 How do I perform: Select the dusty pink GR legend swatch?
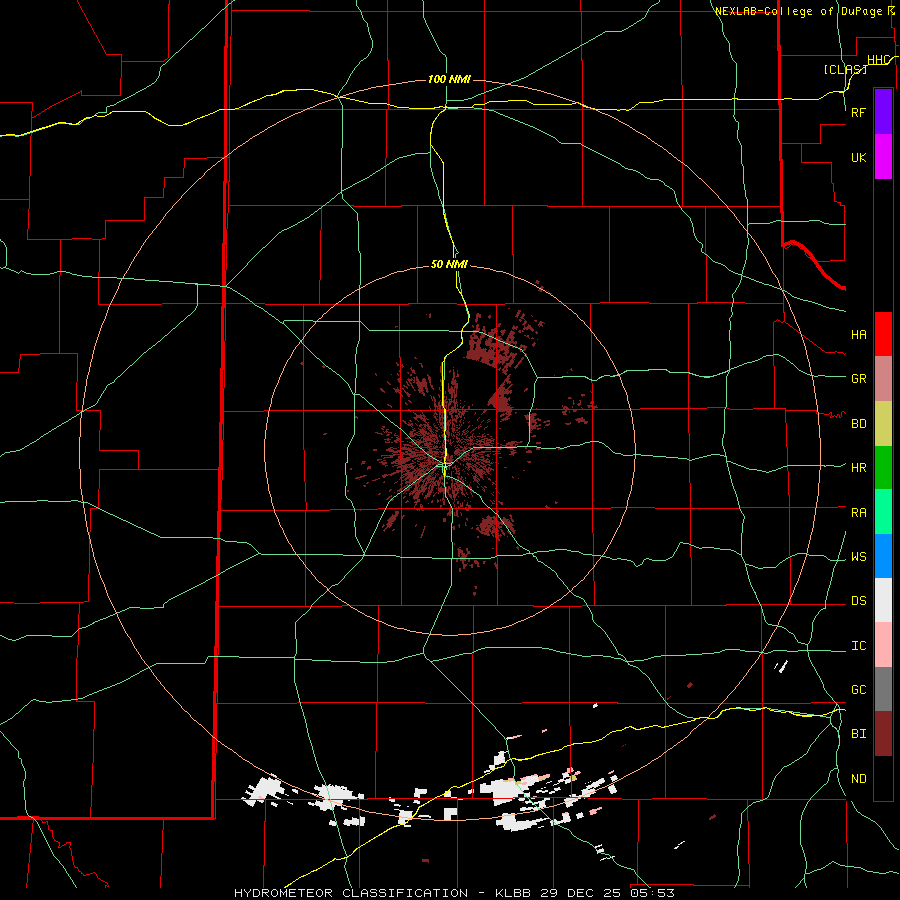(x=883, y=379)
